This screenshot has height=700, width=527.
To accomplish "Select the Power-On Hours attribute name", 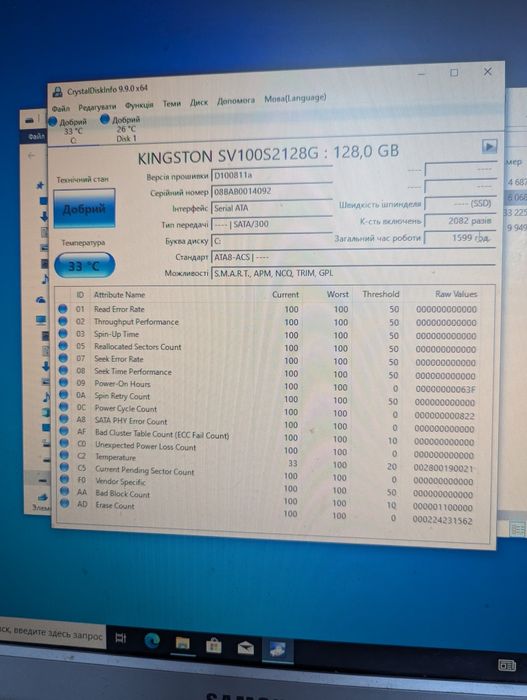I will [x=122, y=383].
